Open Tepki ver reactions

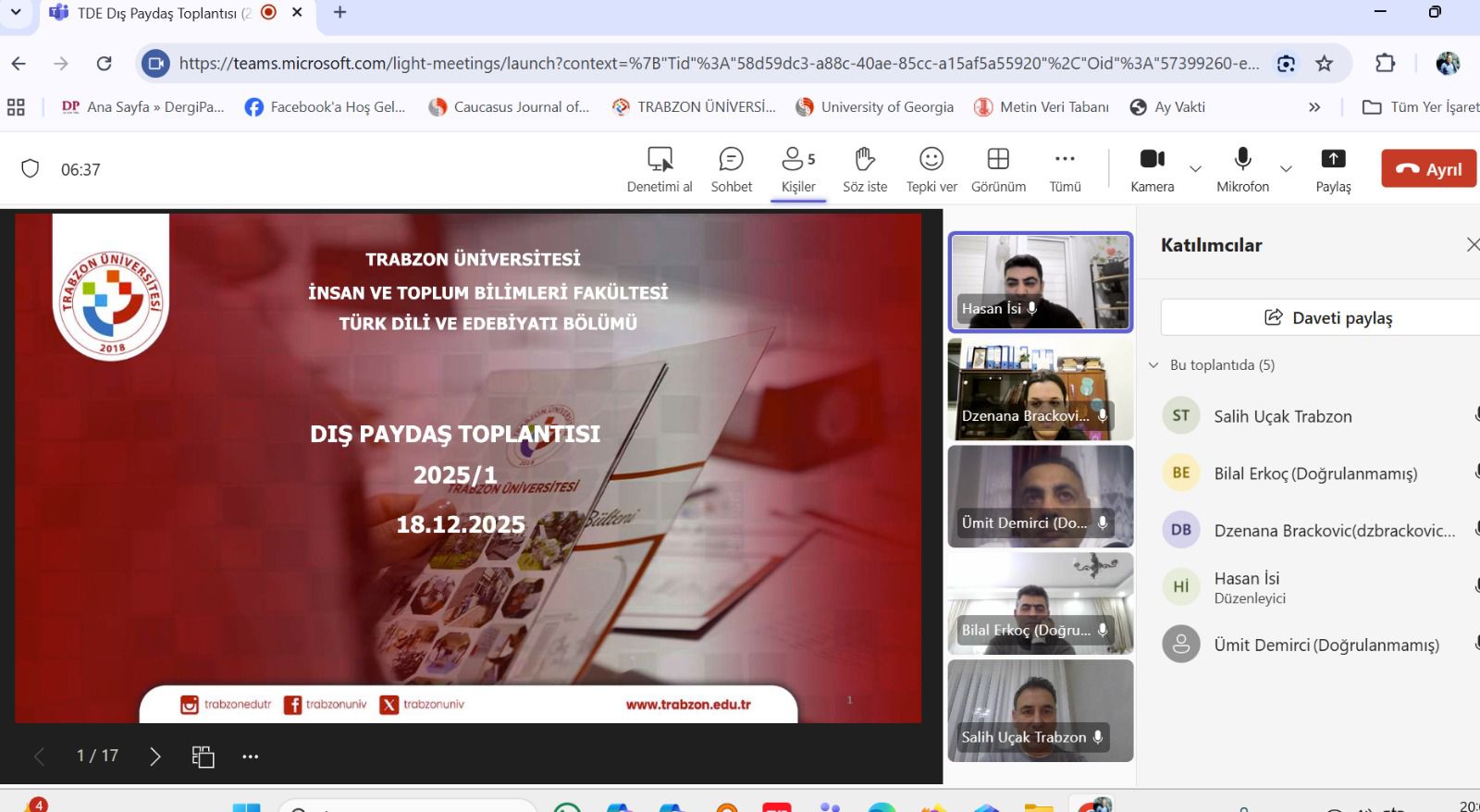[931, 169]
